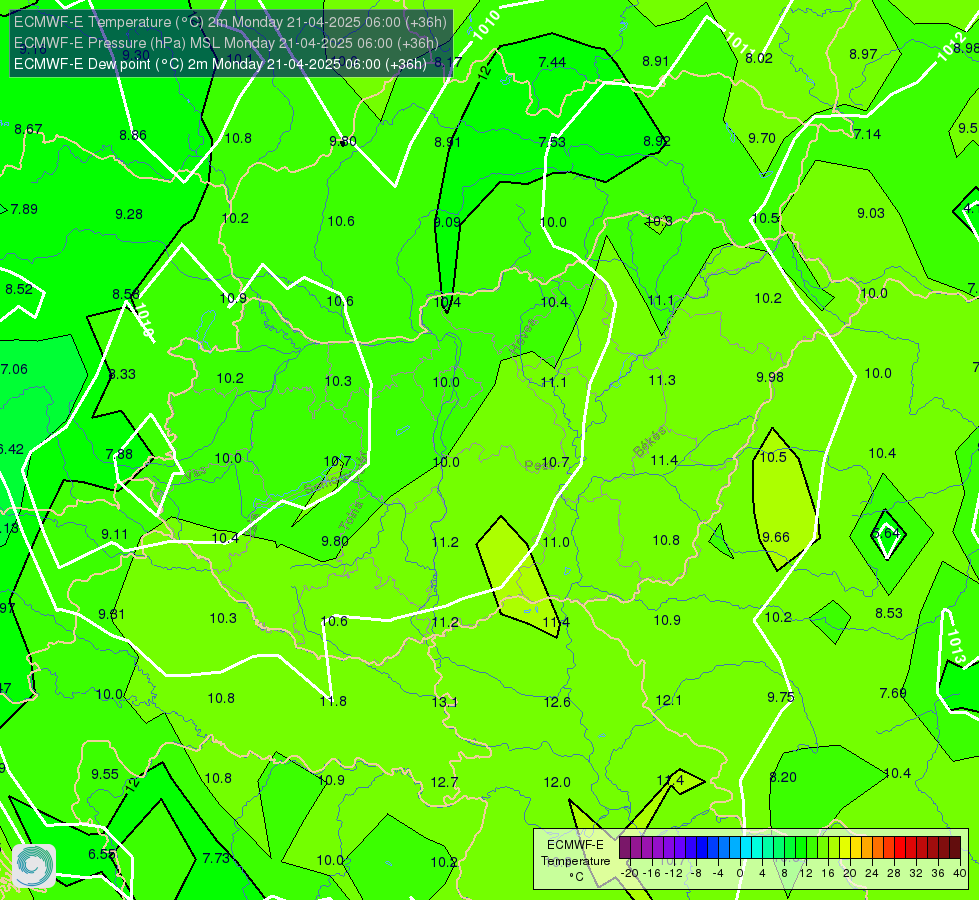Viewport: 979px width, 900px height.
Task: Click the 9.70 temperature value
Action: (x=762, y=138)
